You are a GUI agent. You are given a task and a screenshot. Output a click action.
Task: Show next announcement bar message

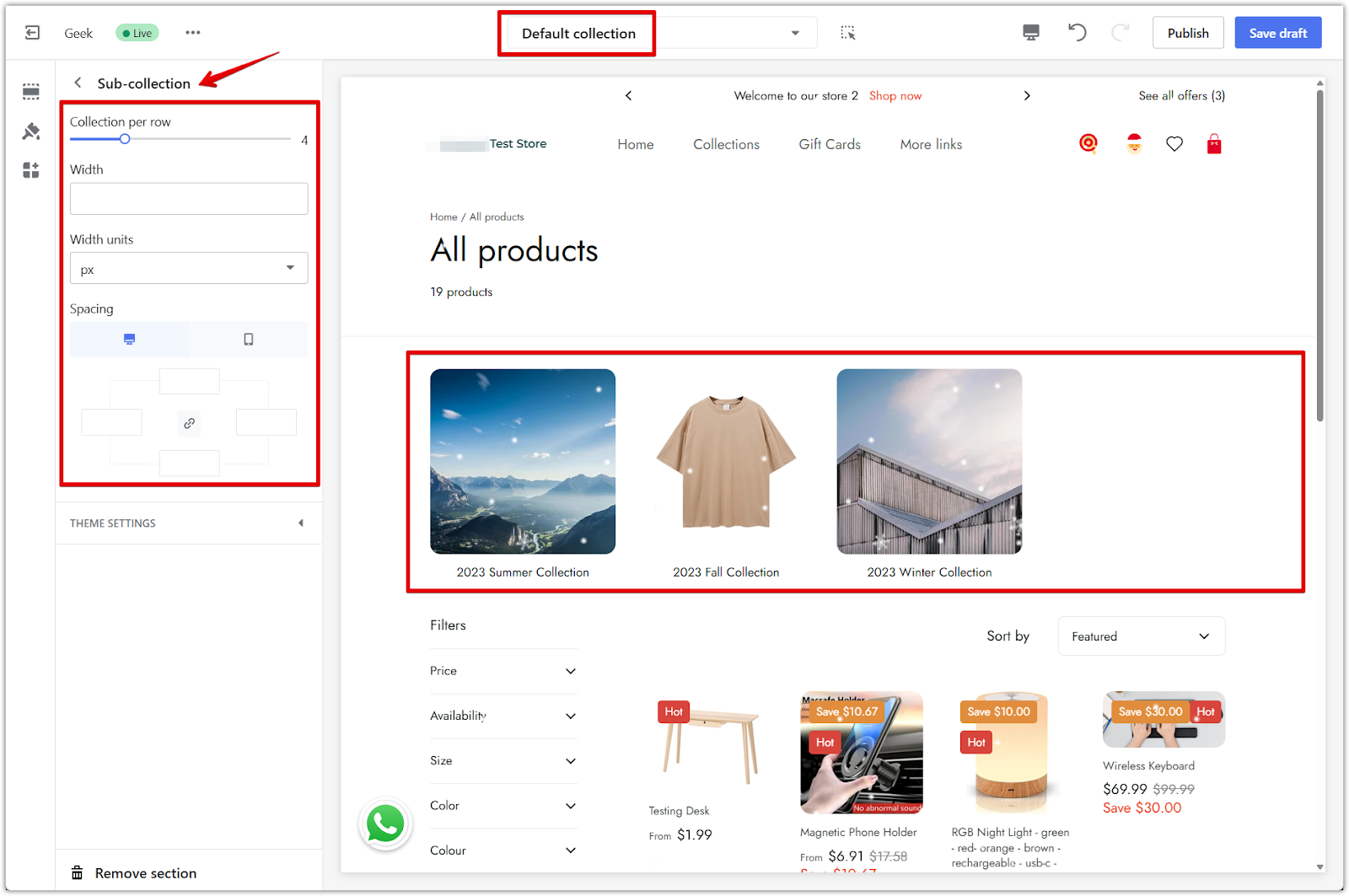pyautogui.click(x=1027, y=95)
